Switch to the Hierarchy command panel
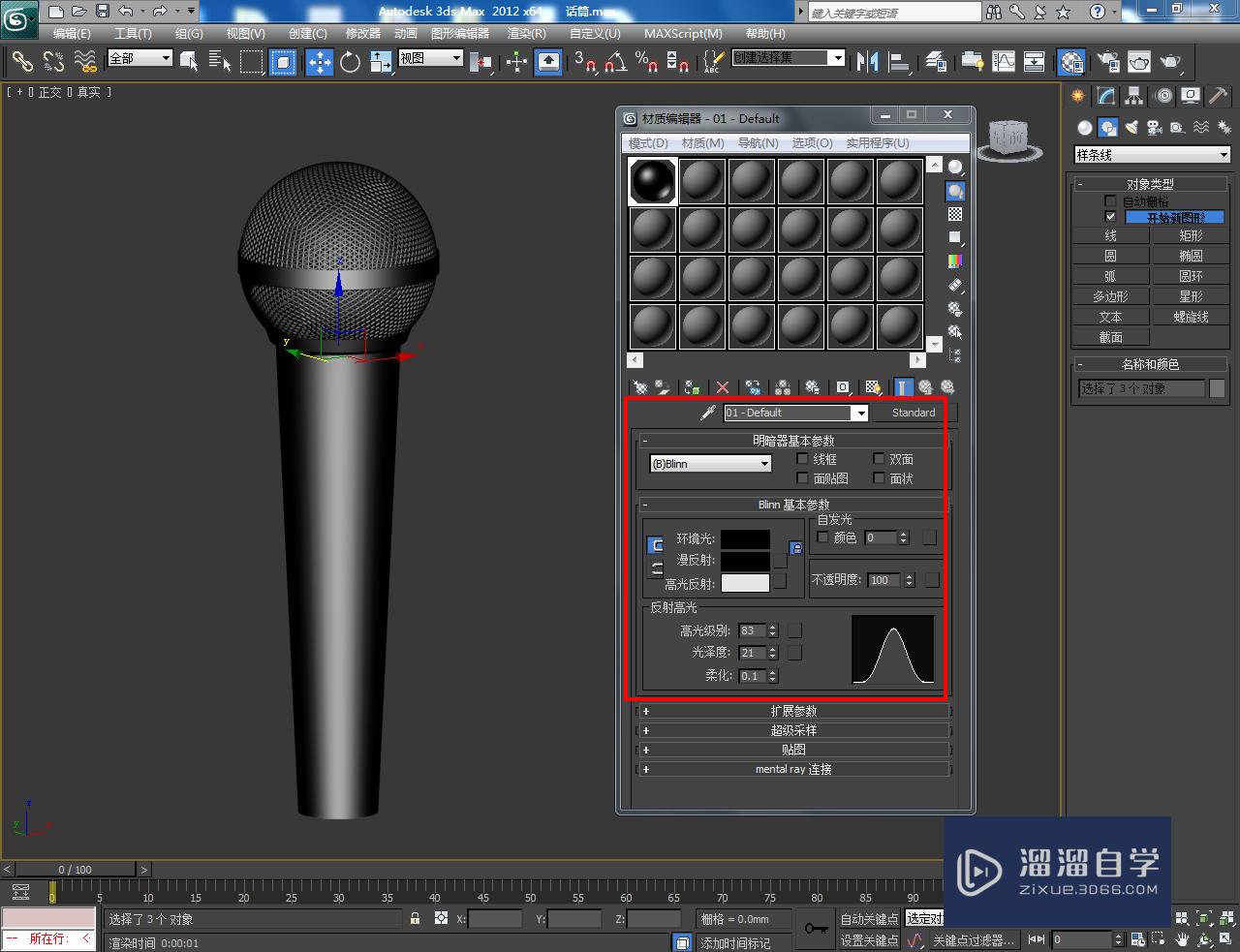The image size is (1240, 952). (1134, 96)
